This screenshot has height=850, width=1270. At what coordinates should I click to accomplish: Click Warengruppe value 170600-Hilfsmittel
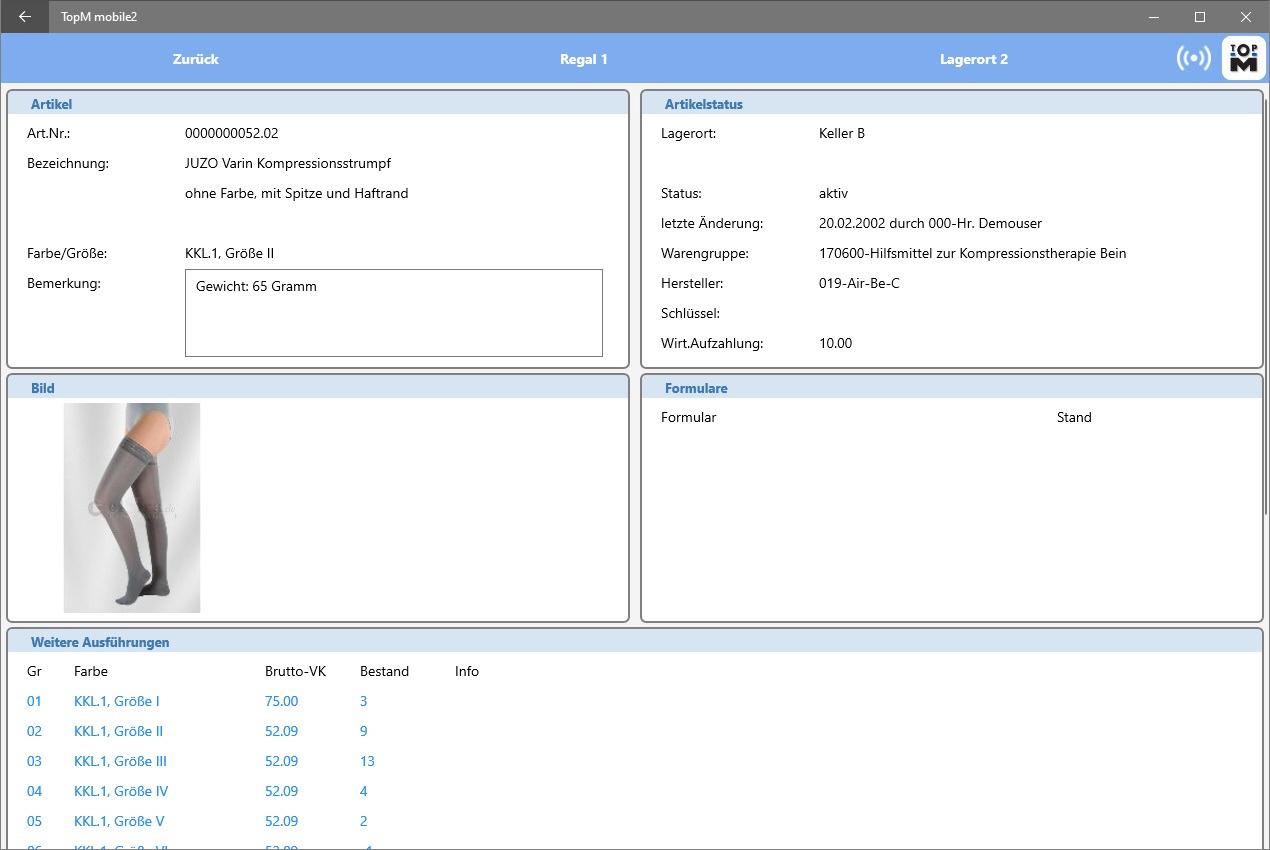click(x=973, y=253)
